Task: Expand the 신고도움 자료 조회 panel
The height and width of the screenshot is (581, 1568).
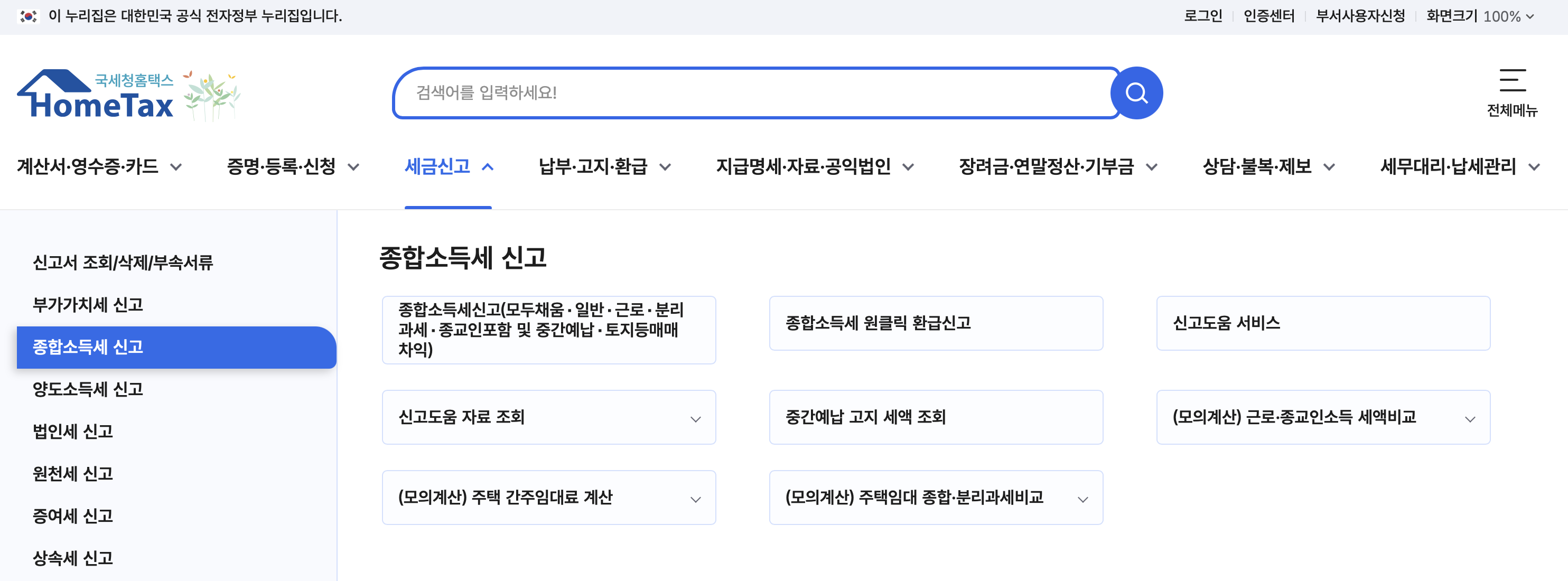Action: tap(695, 417)
